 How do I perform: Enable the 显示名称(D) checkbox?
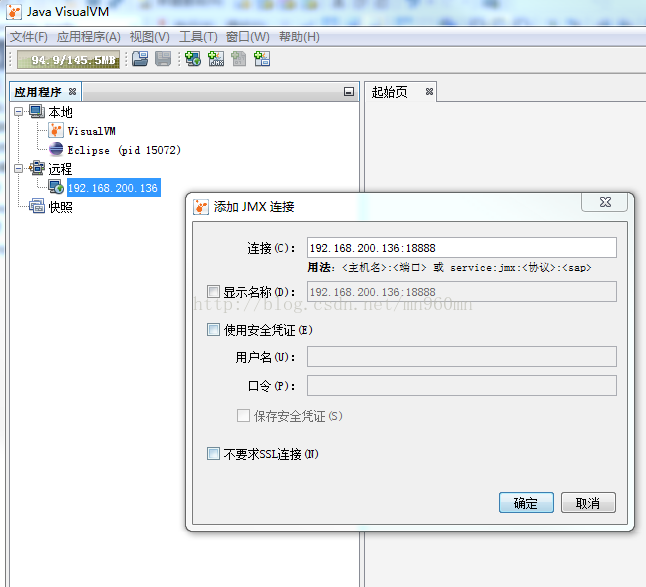[x=213, y=292]
